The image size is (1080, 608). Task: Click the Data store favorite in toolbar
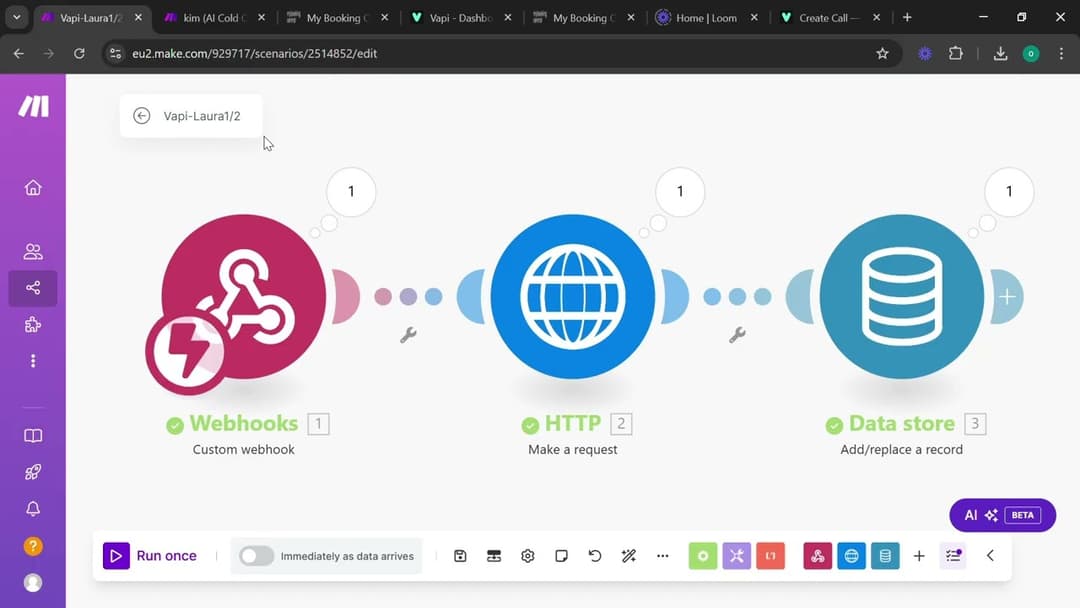coord(885,556)
